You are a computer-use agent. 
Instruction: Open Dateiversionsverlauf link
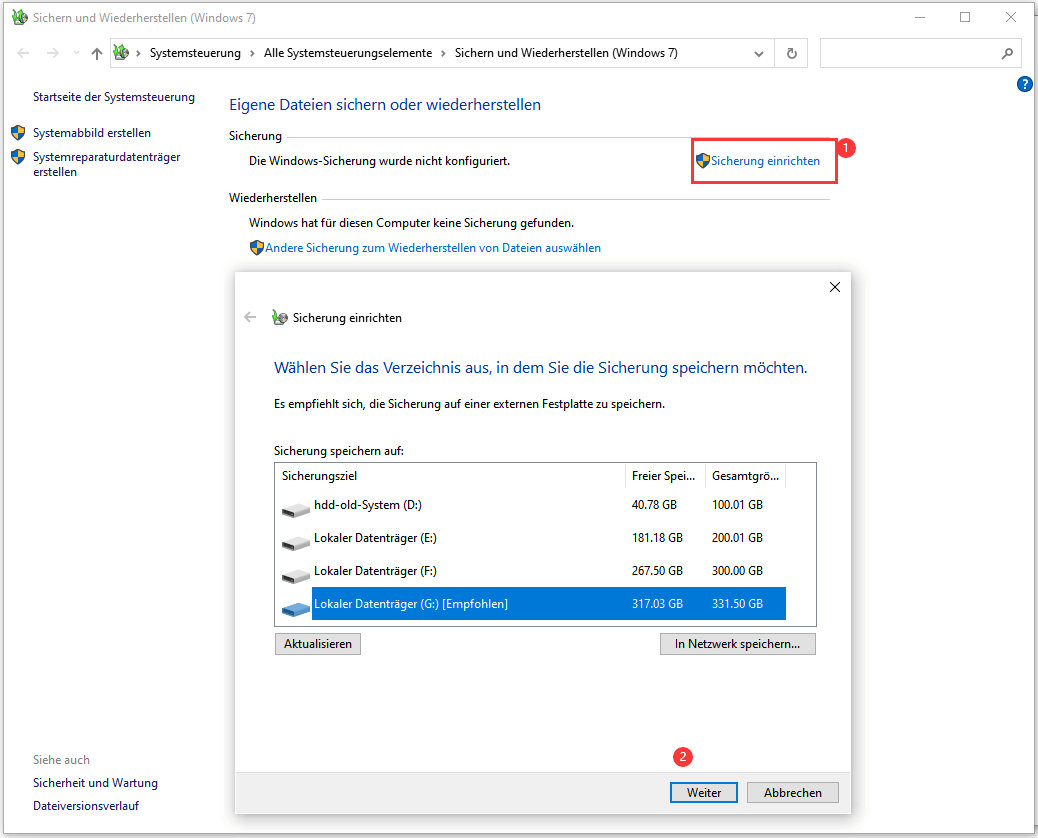[x=86, y=806]
